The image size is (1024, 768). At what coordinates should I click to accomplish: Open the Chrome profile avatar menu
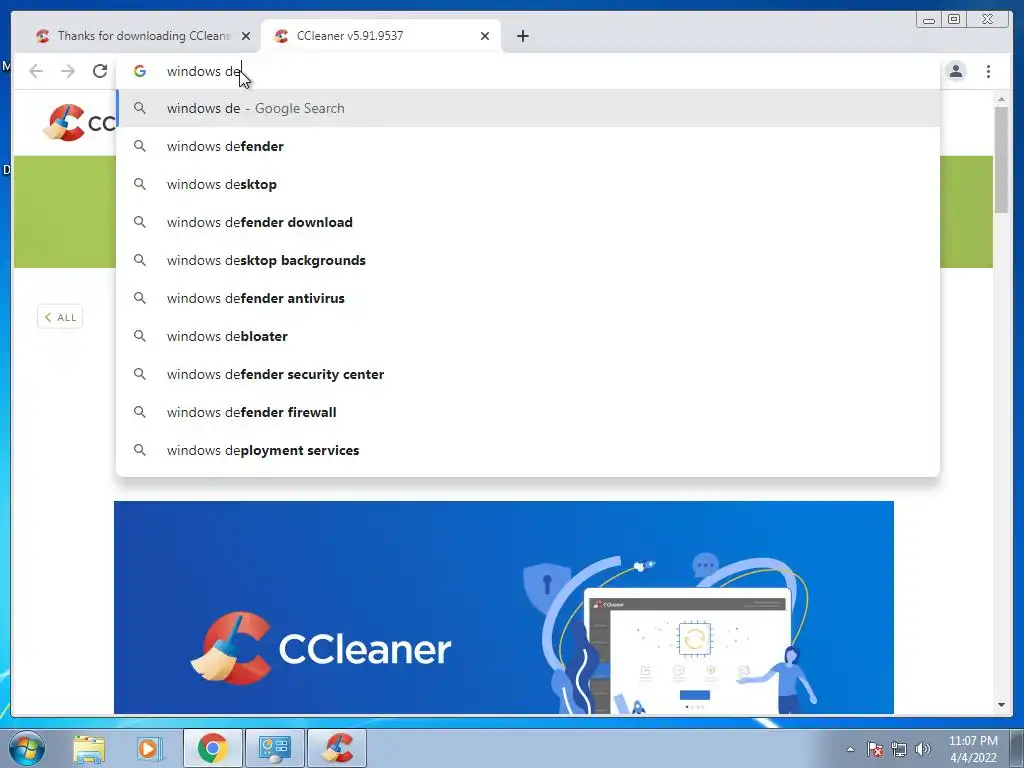[955, 71]
